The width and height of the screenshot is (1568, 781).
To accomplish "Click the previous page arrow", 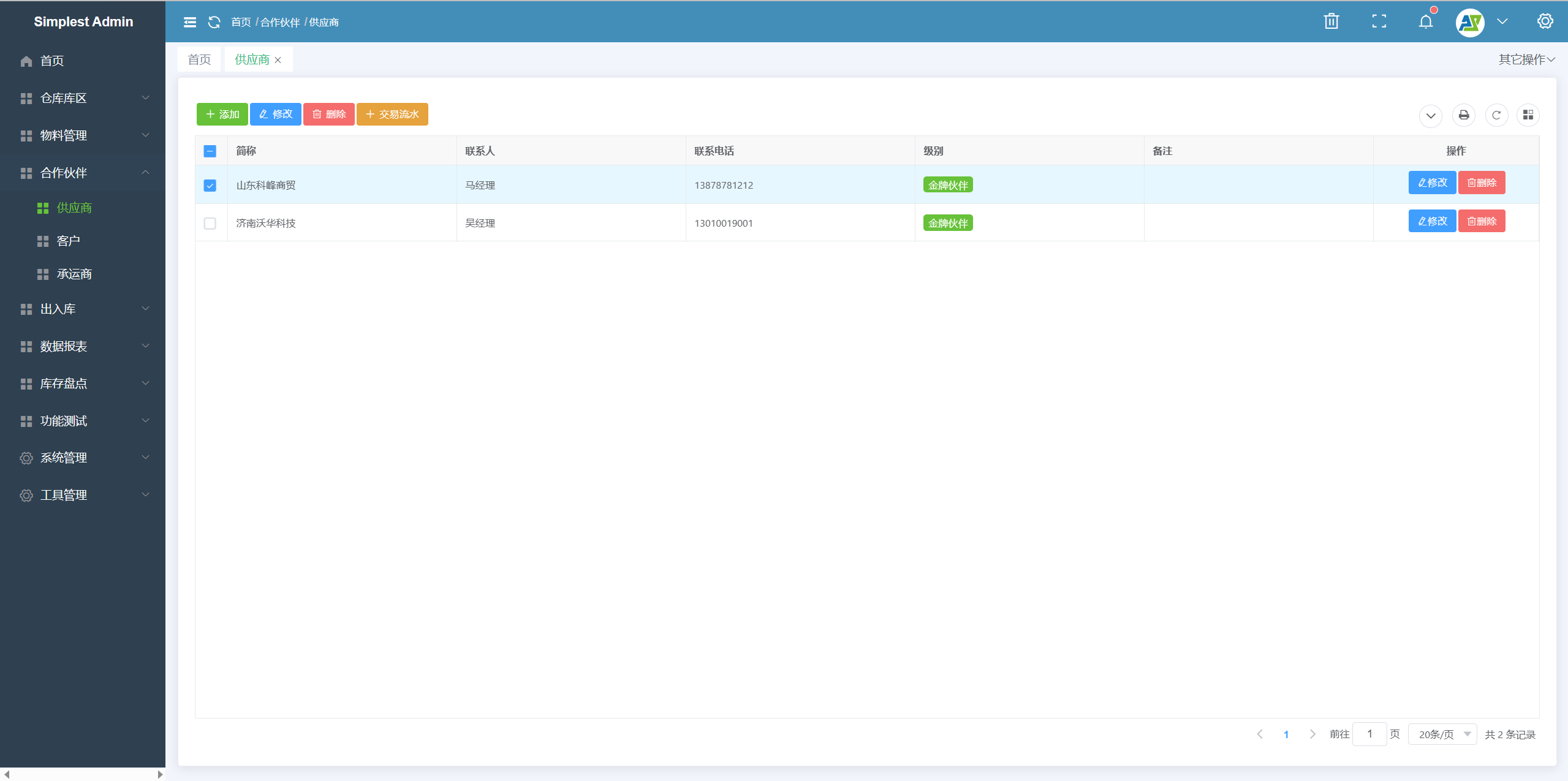I will click(1260, 734).
